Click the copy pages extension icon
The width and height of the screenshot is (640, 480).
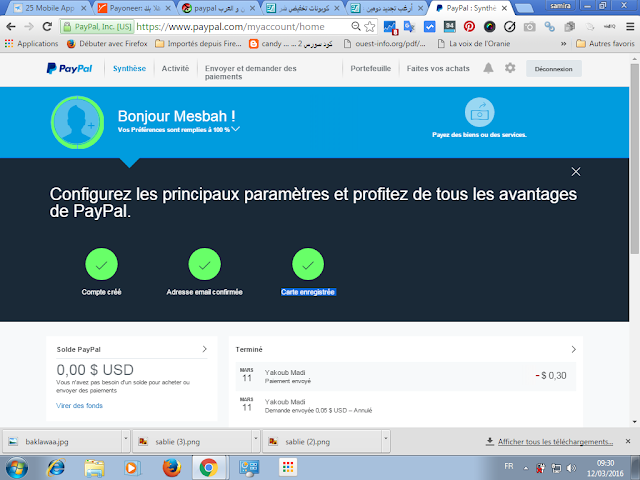coord(569,27)
